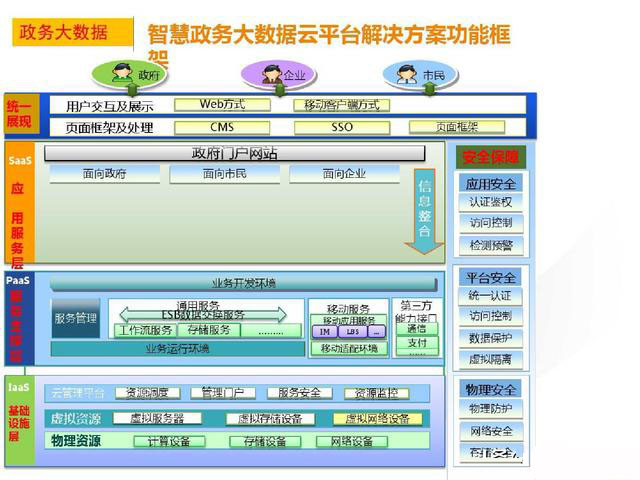Select 数据保护 under 平台安全

coord(490,338)
